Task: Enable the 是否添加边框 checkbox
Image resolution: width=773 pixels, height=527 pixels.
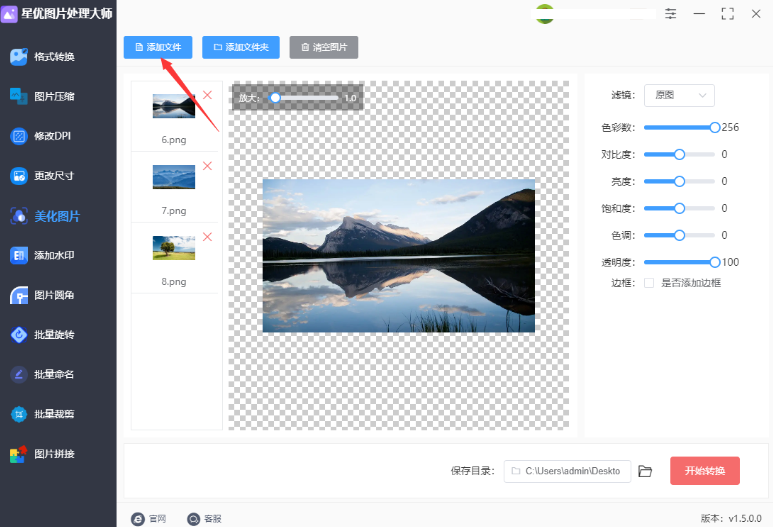Action: point(649,283)
